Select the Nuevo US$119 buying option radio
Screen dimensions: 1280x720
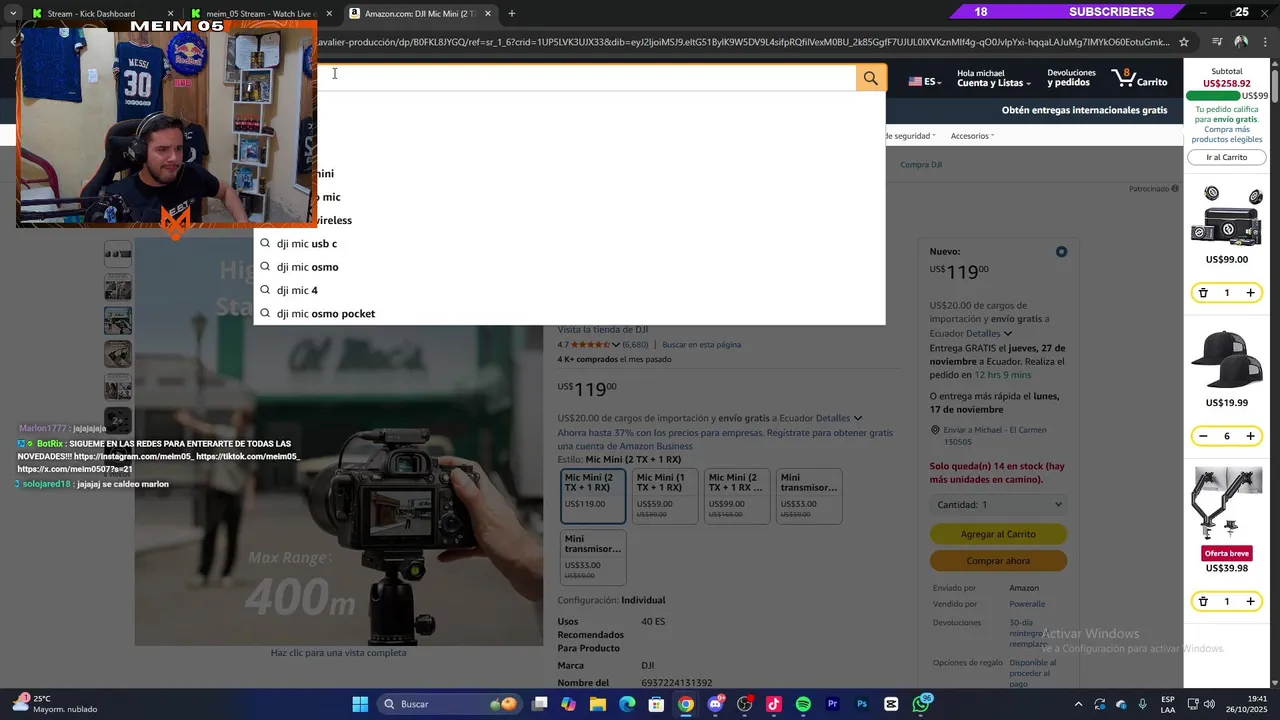pyautogui.click(x=1061, y=251)
